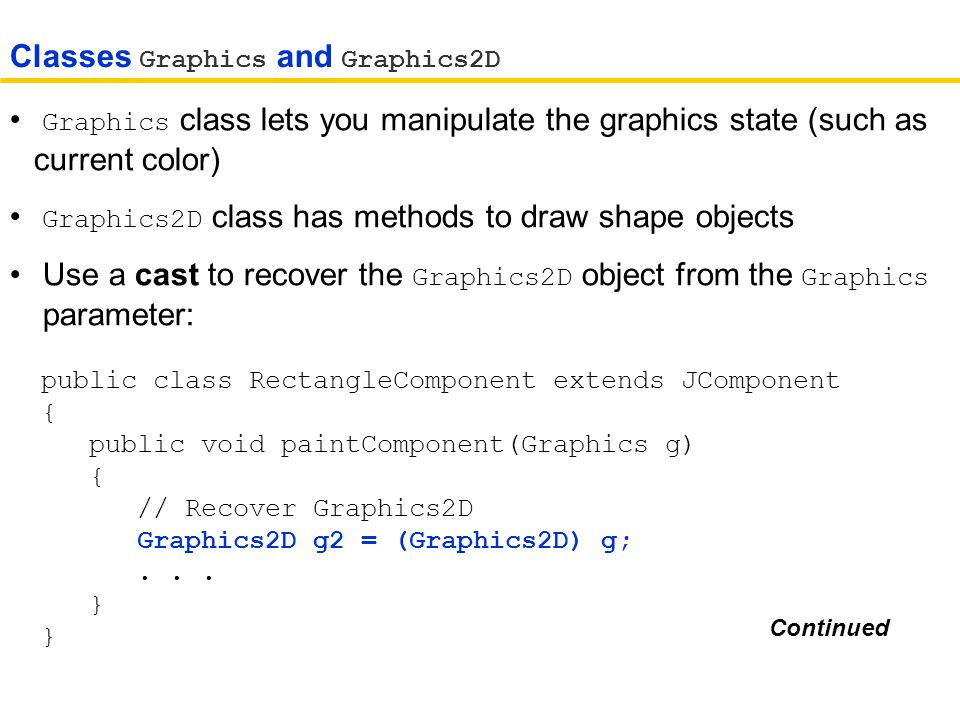Screen dimensions: 960x720
Task: Click the word 'JComponent' in the code
Action: click(760, 380)
